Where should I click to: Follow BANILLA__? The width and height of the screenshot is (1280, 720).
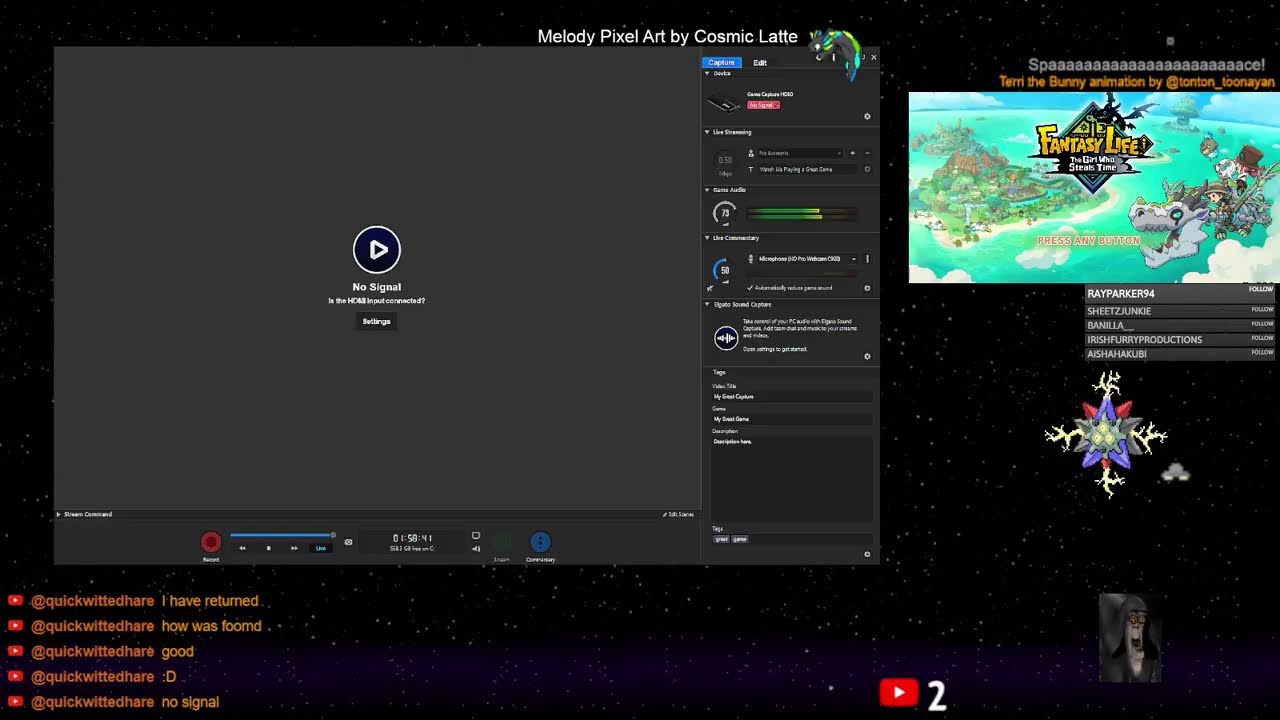click(x=1262, y=324)
